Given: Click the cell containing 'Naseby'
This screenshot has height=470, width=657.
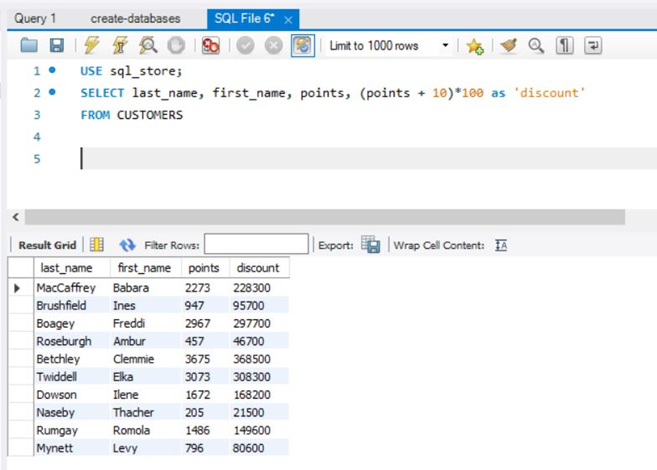Looking at the screenshot, I should click(72, 412).
